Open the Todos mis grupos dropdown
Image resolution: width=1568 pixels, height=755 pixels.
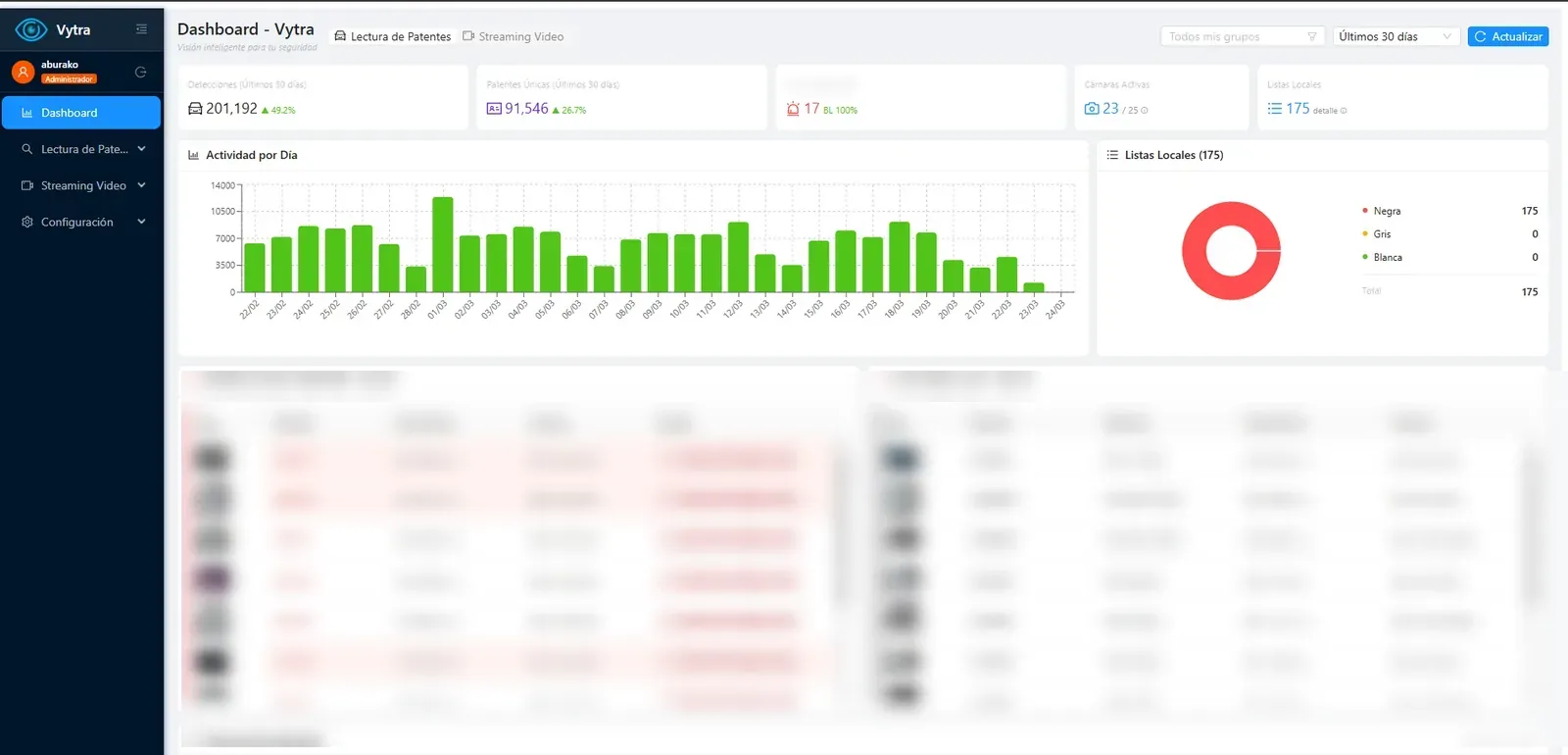(x=1243, y=36)
